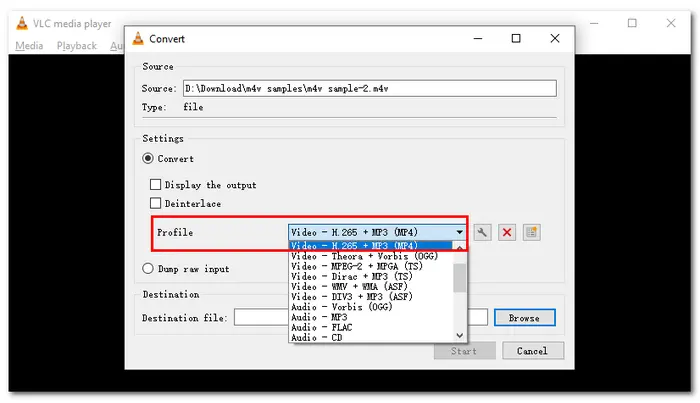Maximize the Convert dialog

click(x=516, y=38)
